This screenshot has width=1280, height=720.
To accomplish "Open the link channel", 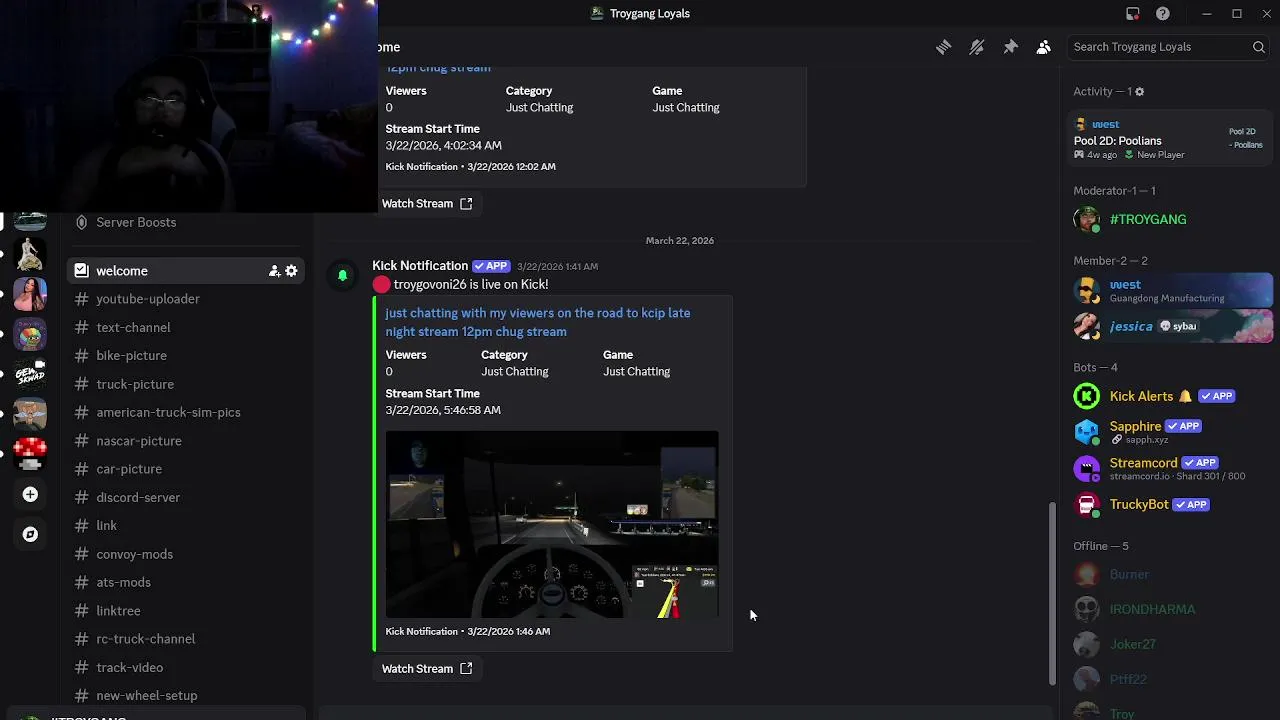I will coord(185,525).
